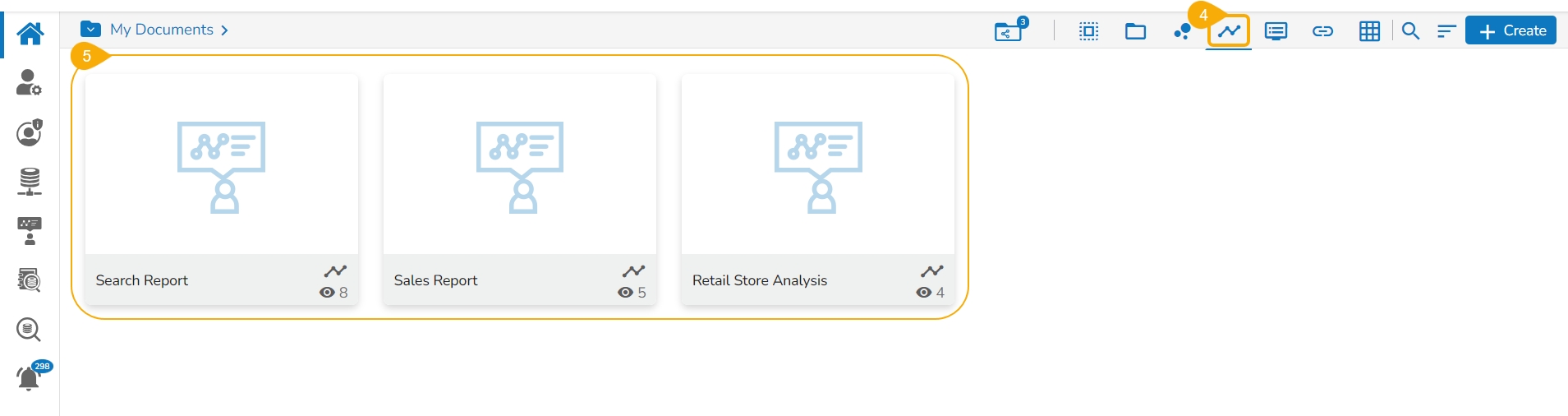The width and height of the screenshot is (1568, 416).
Task: Click the user security icon in sidebar
Action: click(30, 132)
